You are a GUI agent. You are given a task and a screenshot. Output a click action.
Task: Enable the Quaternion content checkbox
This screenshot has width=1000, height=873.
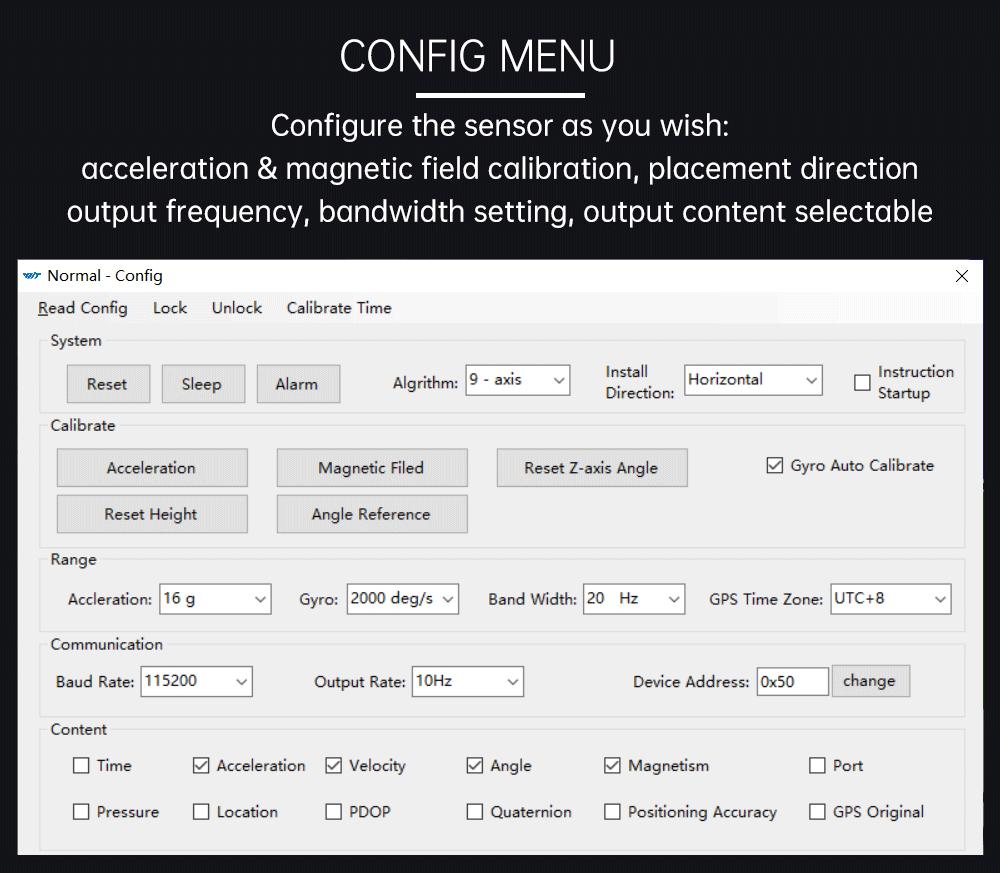475,812
